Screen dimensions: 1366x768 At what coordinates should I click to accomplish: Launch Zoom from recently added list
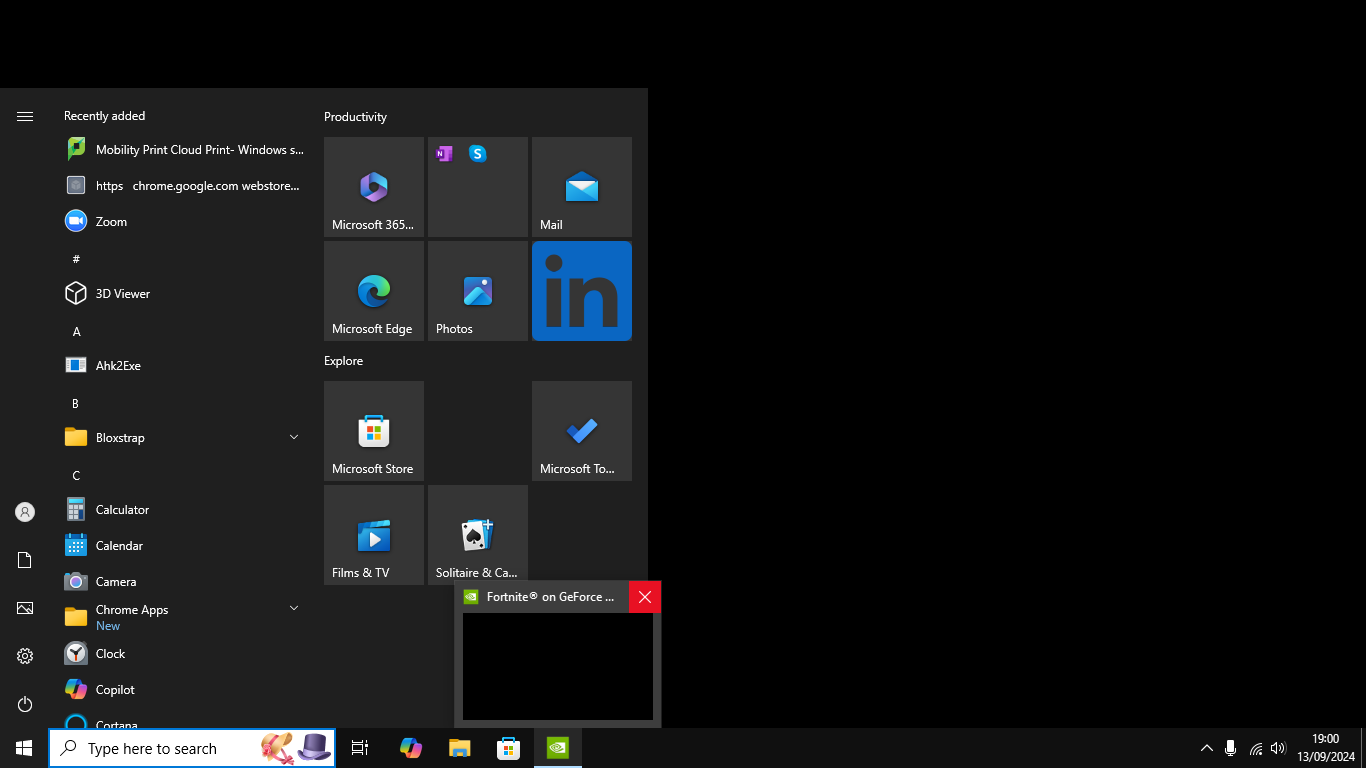click(184, 221)
